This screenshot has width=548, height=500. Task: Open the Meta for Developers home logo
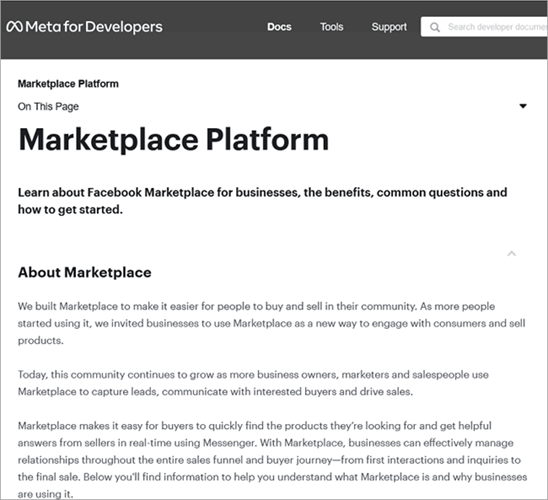coord(84,27)
